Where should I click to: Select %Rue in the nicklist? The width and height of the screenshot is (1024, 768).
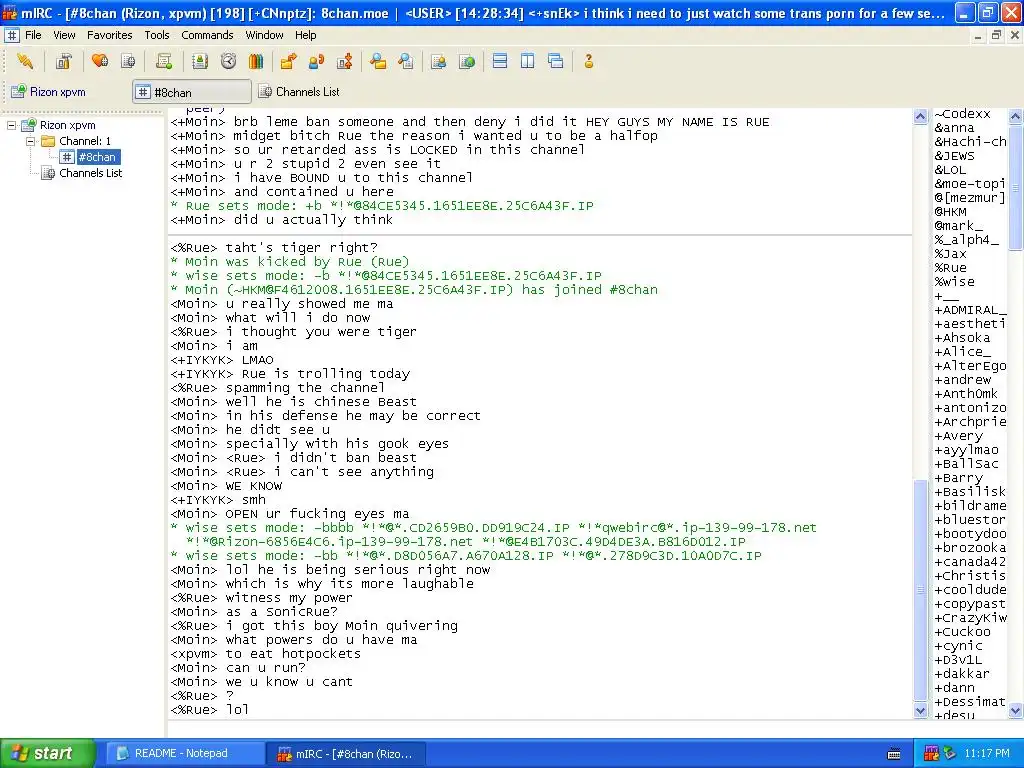(x=950, y=268)
